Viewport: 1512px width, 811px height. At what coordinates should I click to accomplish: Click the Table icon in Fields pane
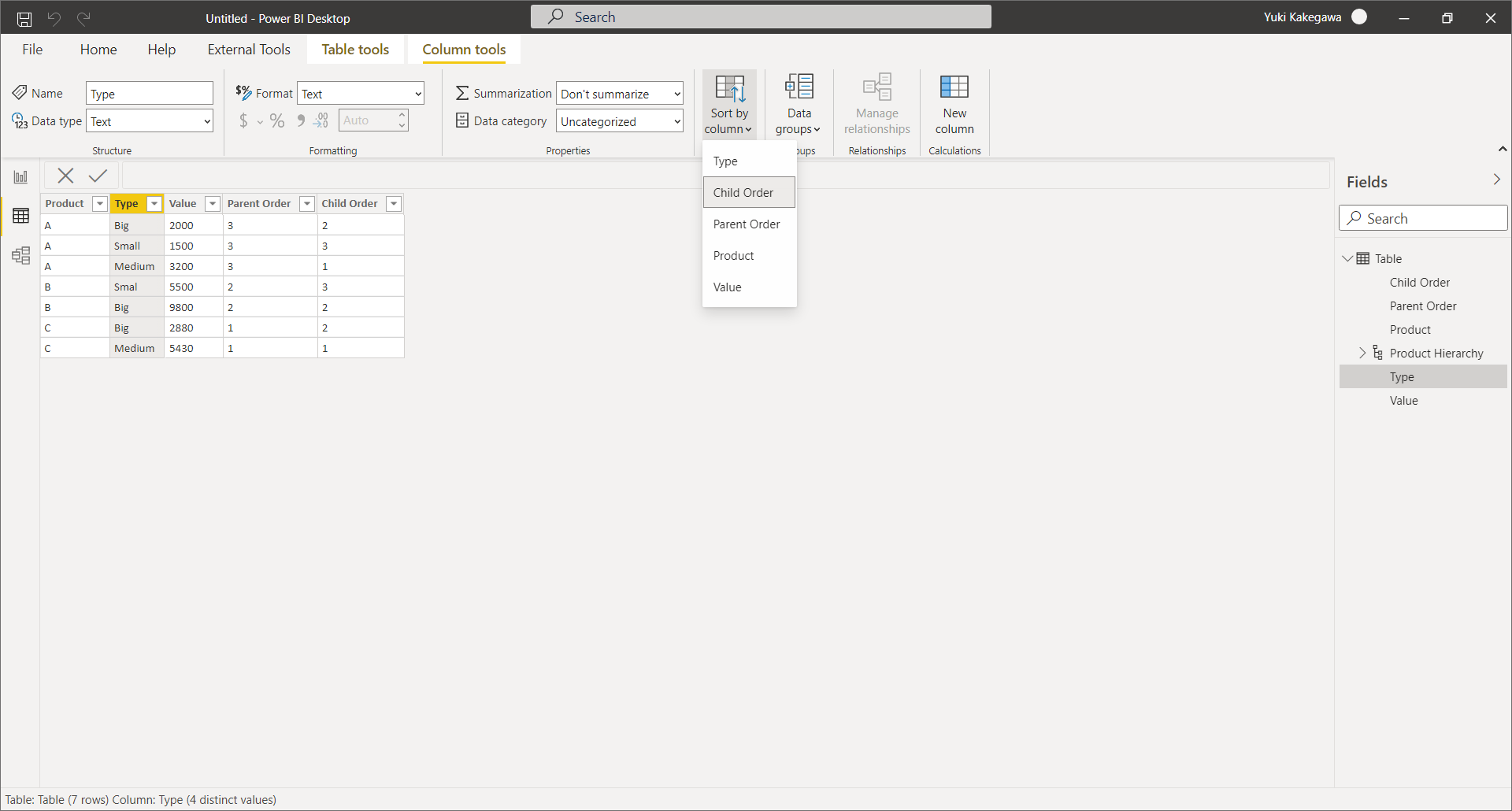pyautogui.click(x=1363, y=258)
